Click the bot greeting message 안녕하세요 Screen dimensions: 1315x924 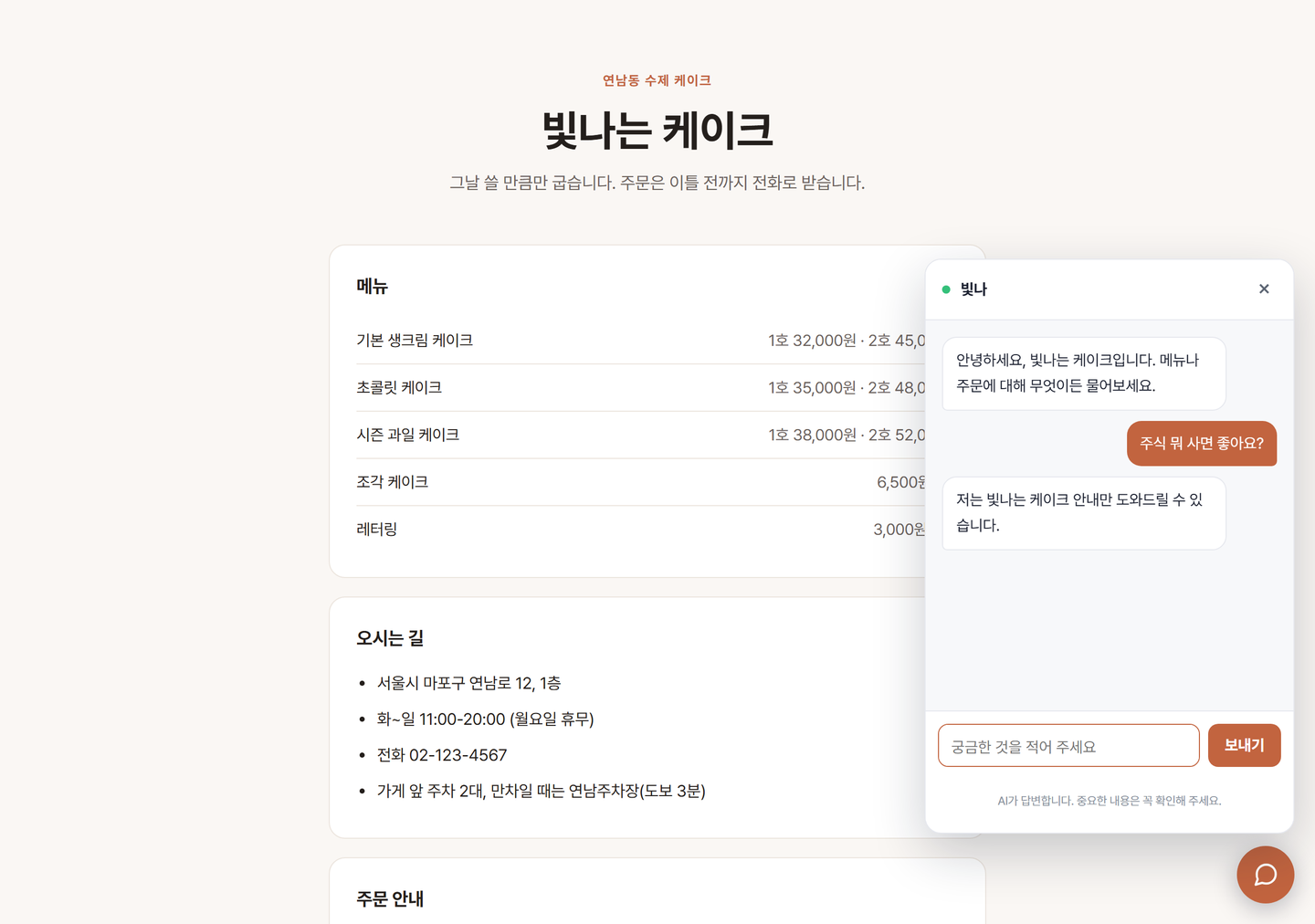tap(1084, 373)
